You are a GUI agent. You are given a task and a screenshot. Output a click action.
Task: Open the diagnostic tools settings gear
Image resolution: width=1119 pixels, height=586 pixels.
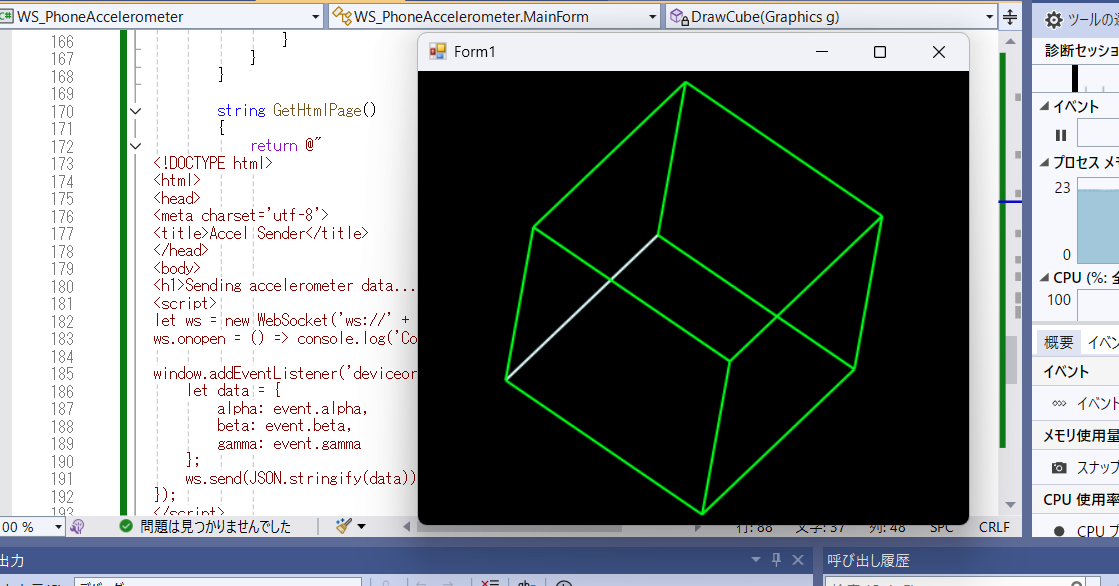point(1053,20)
